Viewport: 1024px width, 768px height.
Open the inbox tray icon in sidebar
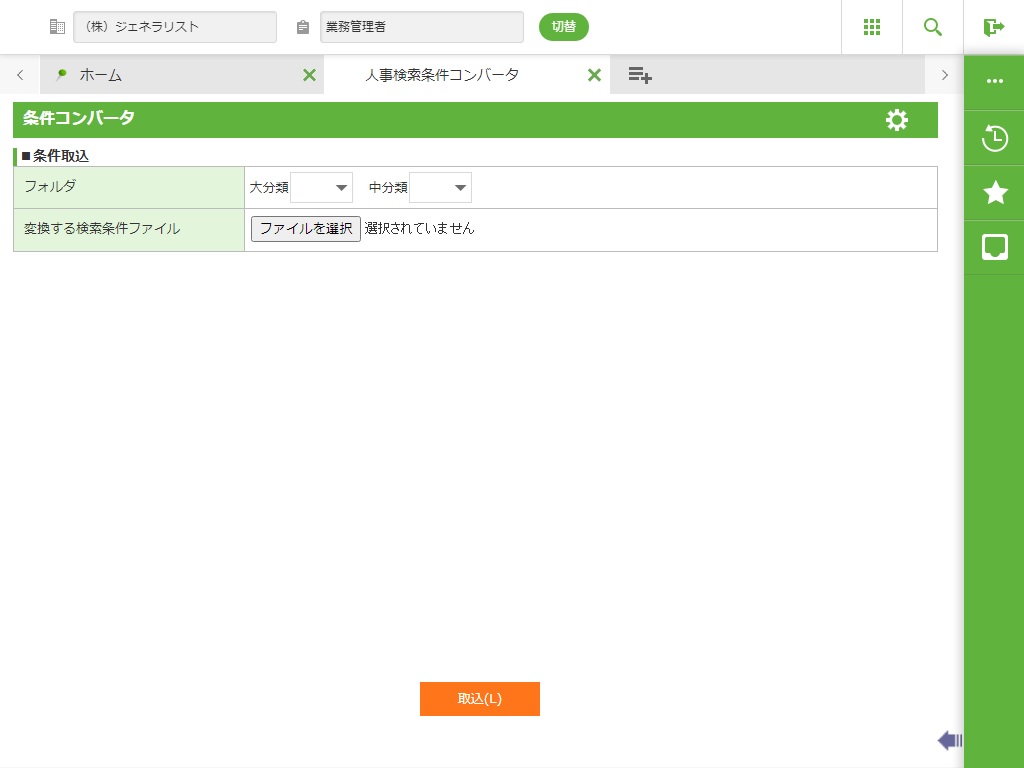(x=995, y=247)
